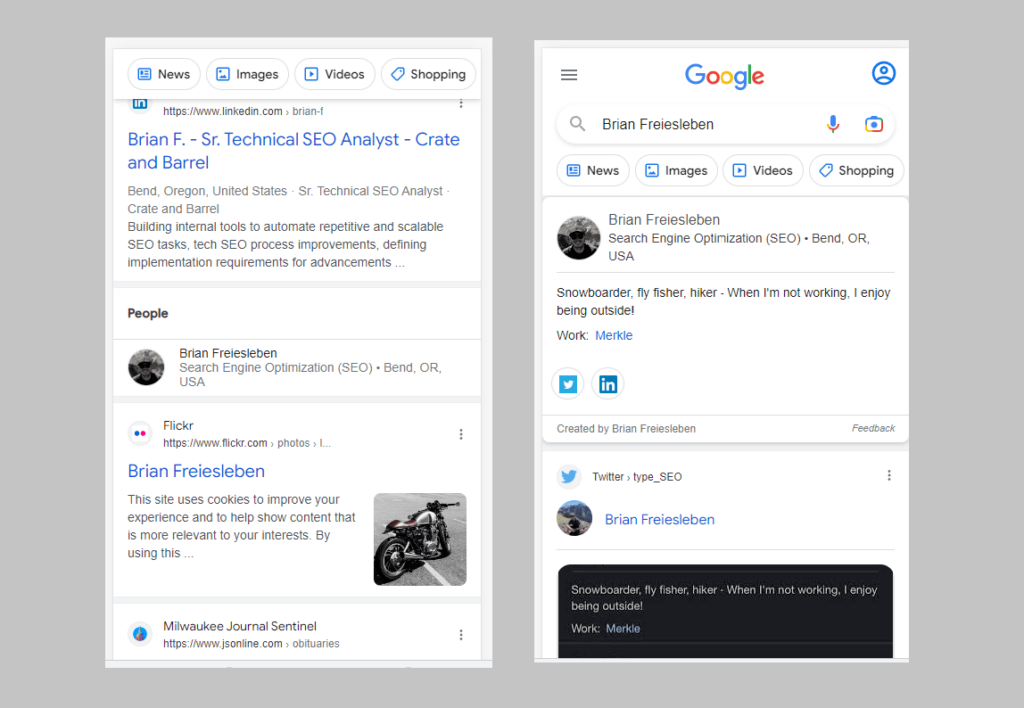The width and height of the screenshot is (1024, 708).
Task: Open the hamburger navigation menu
Action: click(x=569, y=74)
